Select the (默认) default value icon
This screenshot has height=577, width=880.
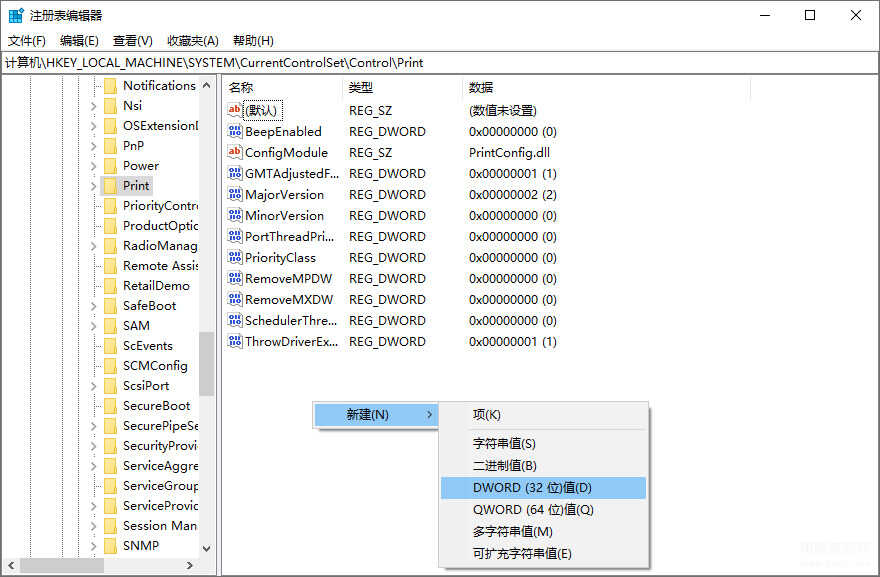coord(235,110)
